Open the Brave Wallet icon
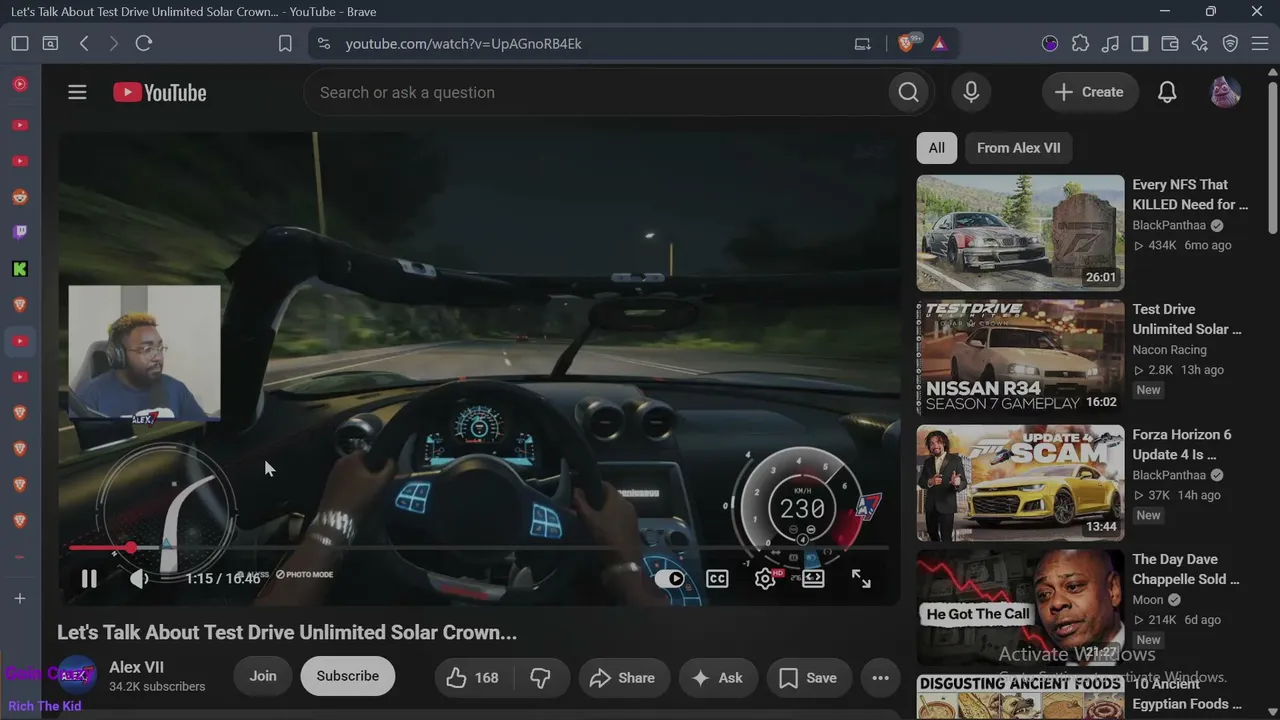Screen dimensions: 1280x720 1170,43
